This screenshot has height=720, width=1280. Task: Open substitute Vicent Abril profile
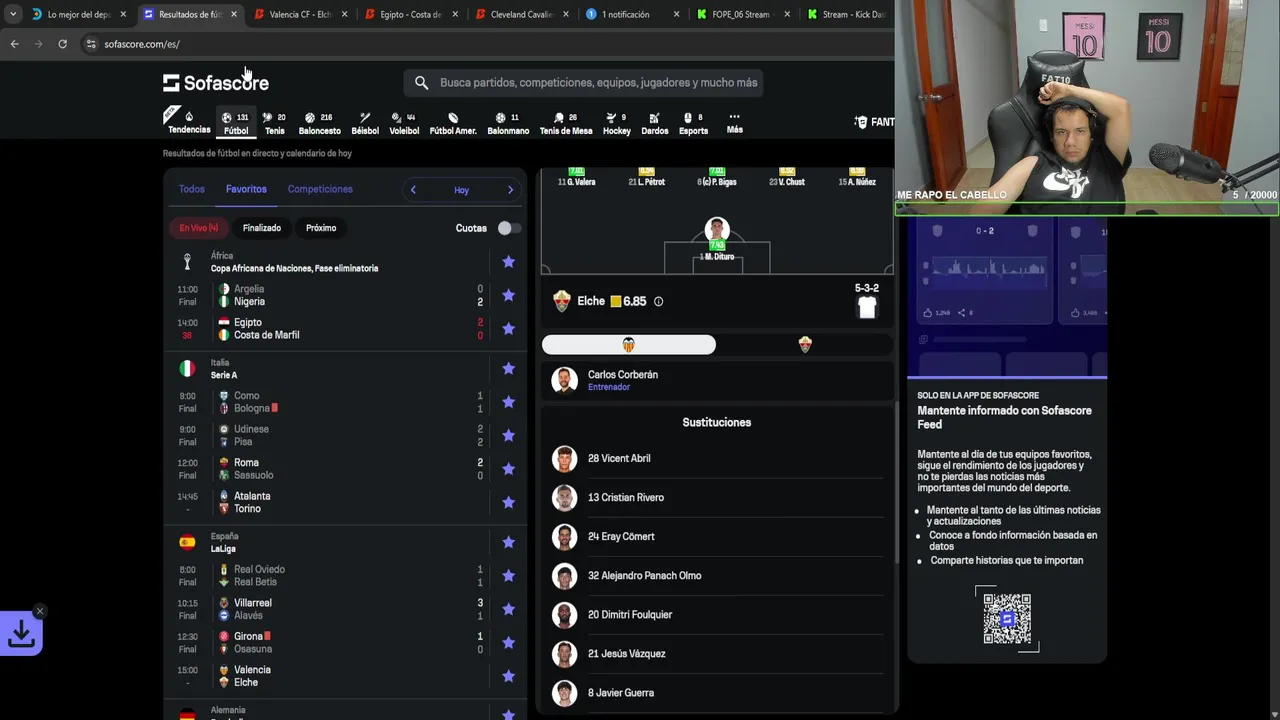tap(717, 458)
